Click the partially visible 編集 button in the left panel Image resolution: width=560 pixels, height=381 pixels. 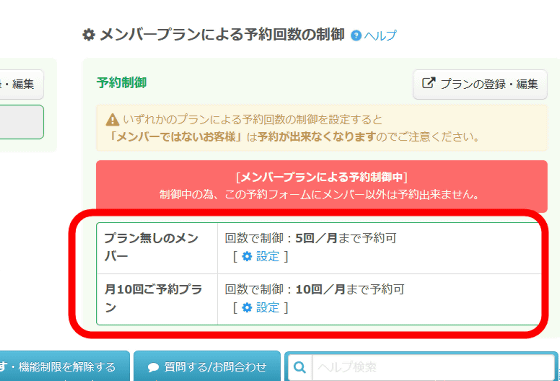[21, 84]
